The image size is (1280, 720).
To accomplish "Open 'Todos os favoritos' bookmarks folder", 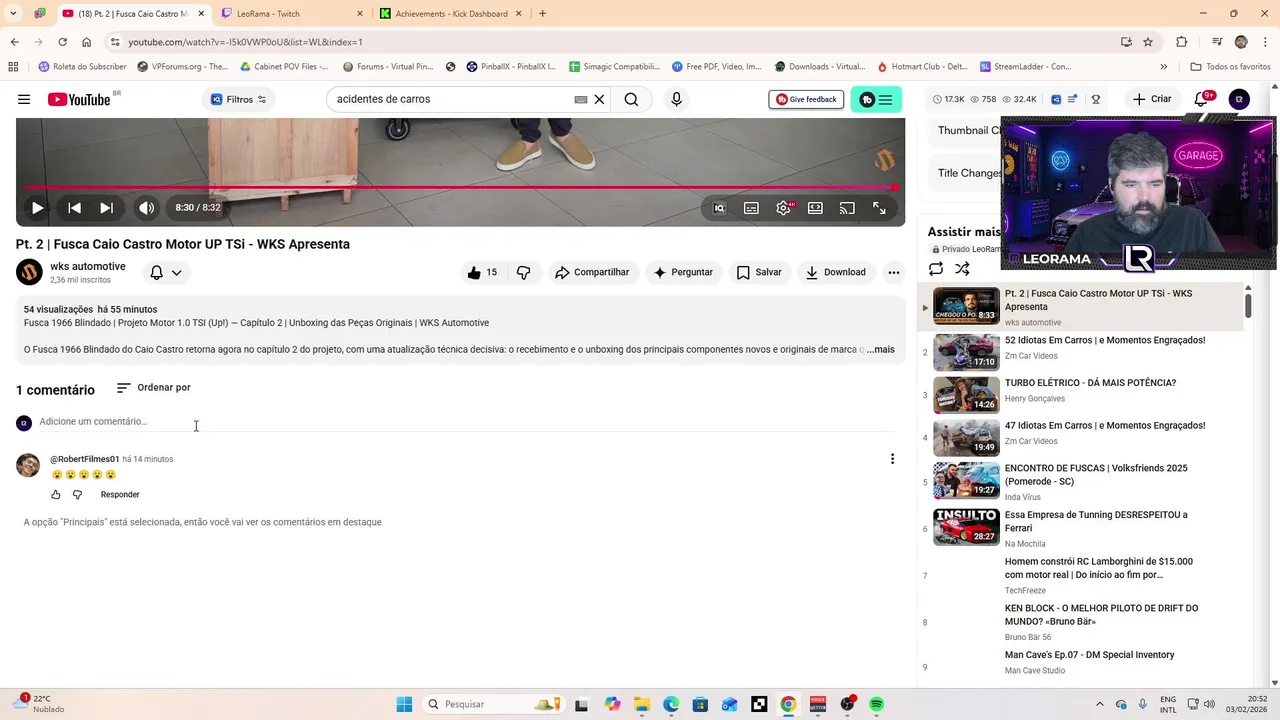I will click(1230, 67).
